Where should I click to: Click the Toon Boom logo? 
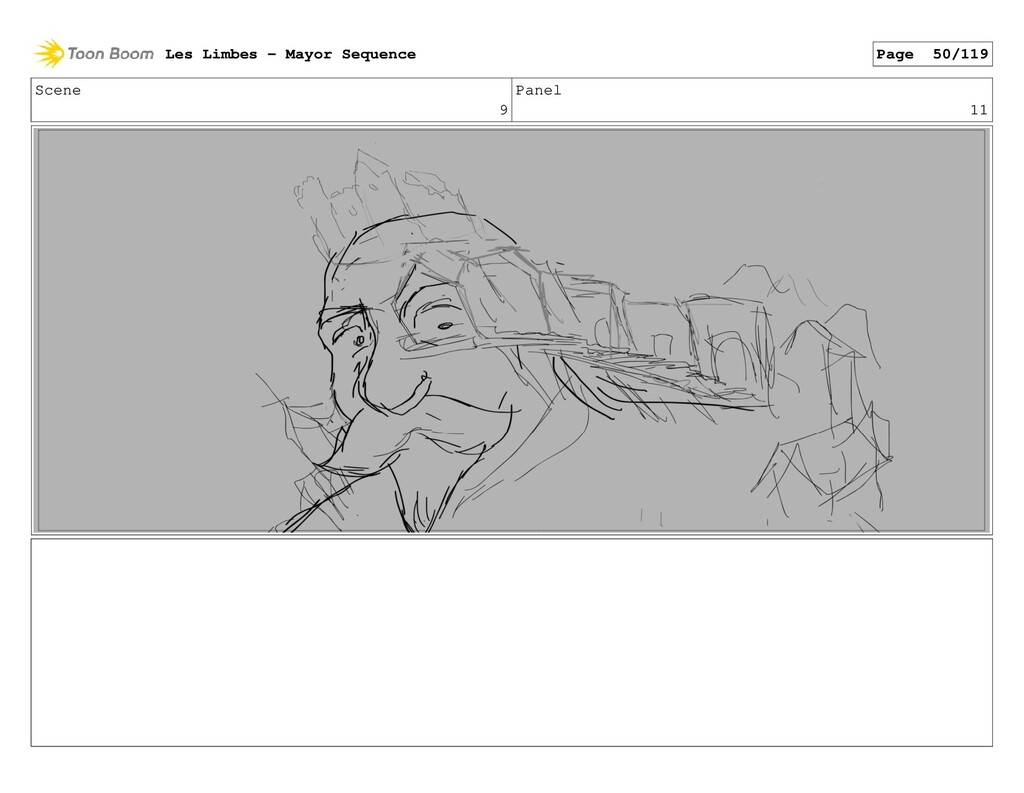(94, 54)
